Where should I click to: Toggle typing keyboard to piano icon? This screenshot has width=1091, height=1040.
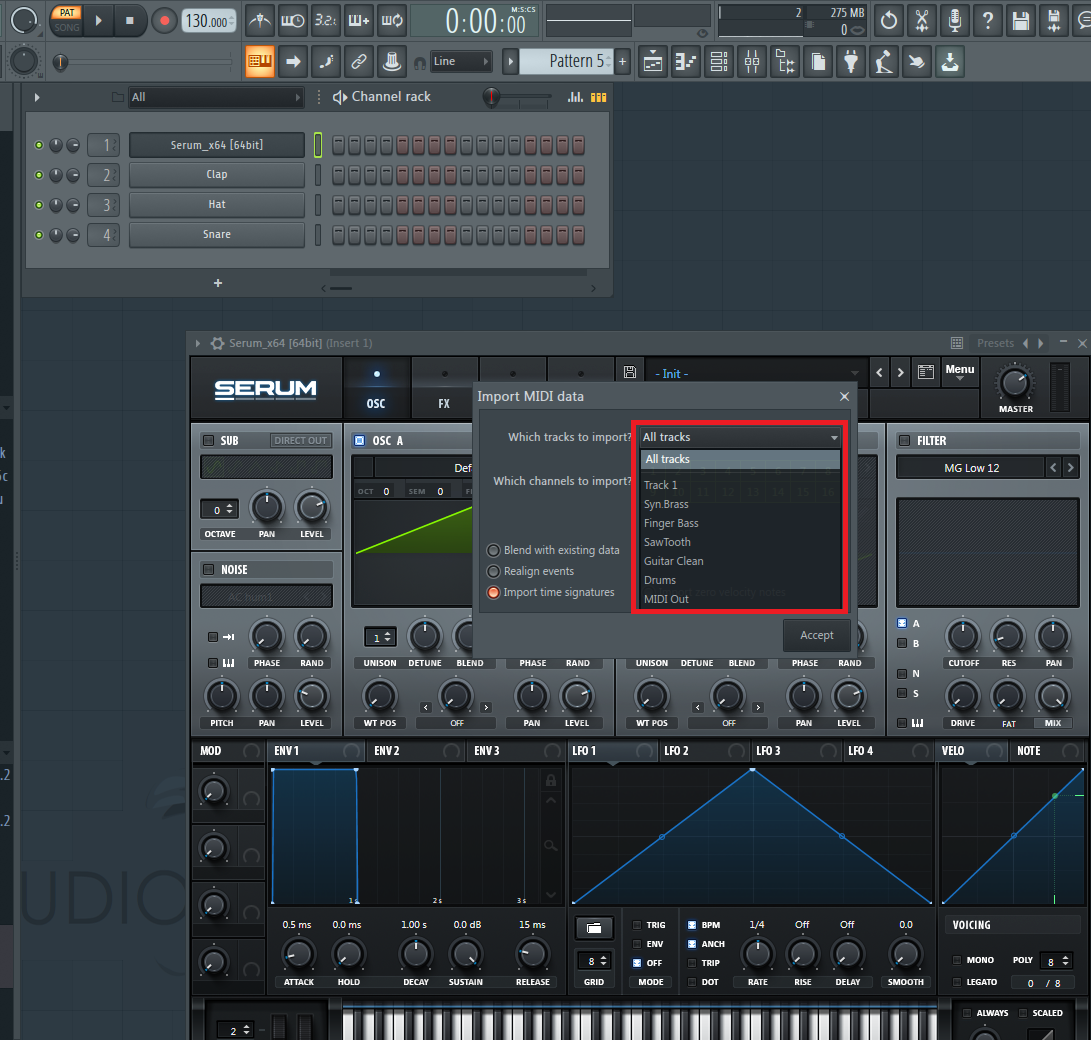point(260,61)
